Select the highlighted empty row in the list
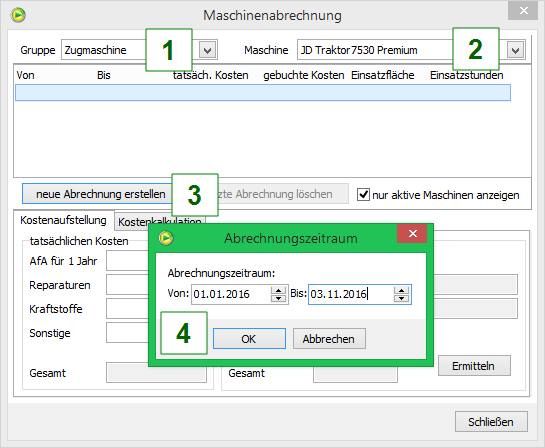The height and width of the screenshot is (448, 545). 263,93
